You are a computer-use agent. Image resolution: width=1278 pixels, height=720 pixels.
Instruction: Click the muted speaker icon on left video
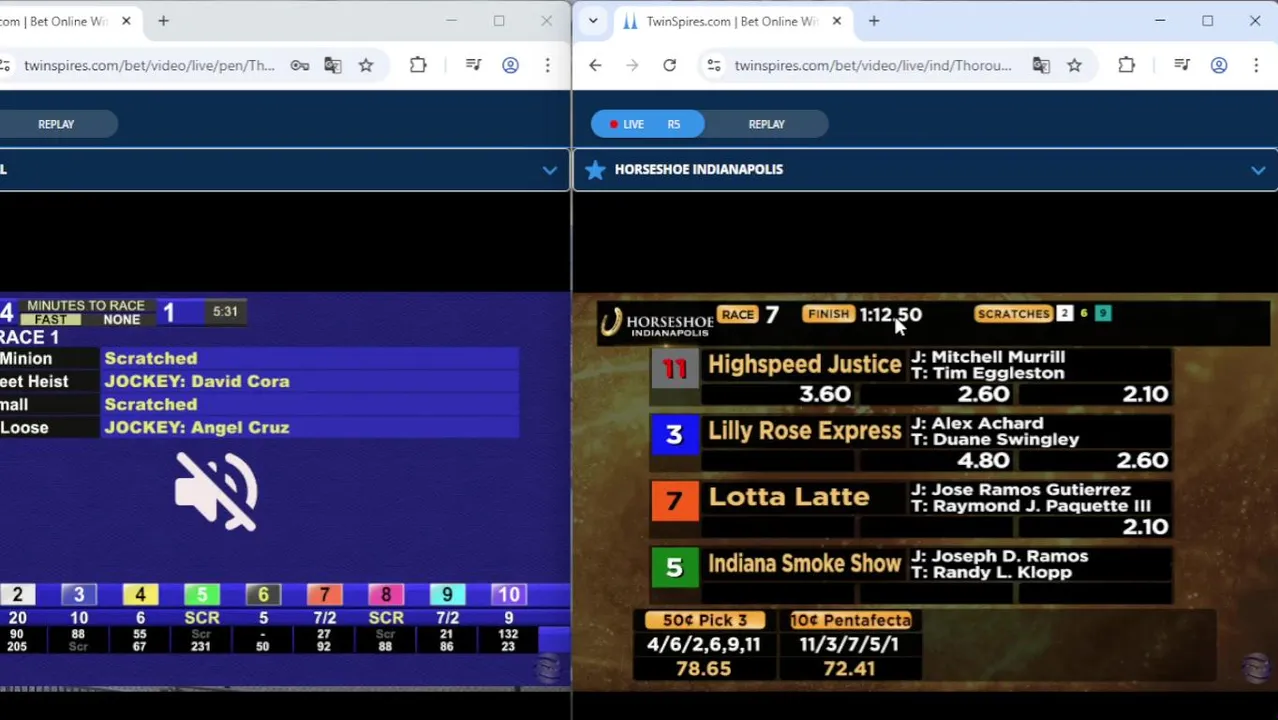tap(216, 490)
